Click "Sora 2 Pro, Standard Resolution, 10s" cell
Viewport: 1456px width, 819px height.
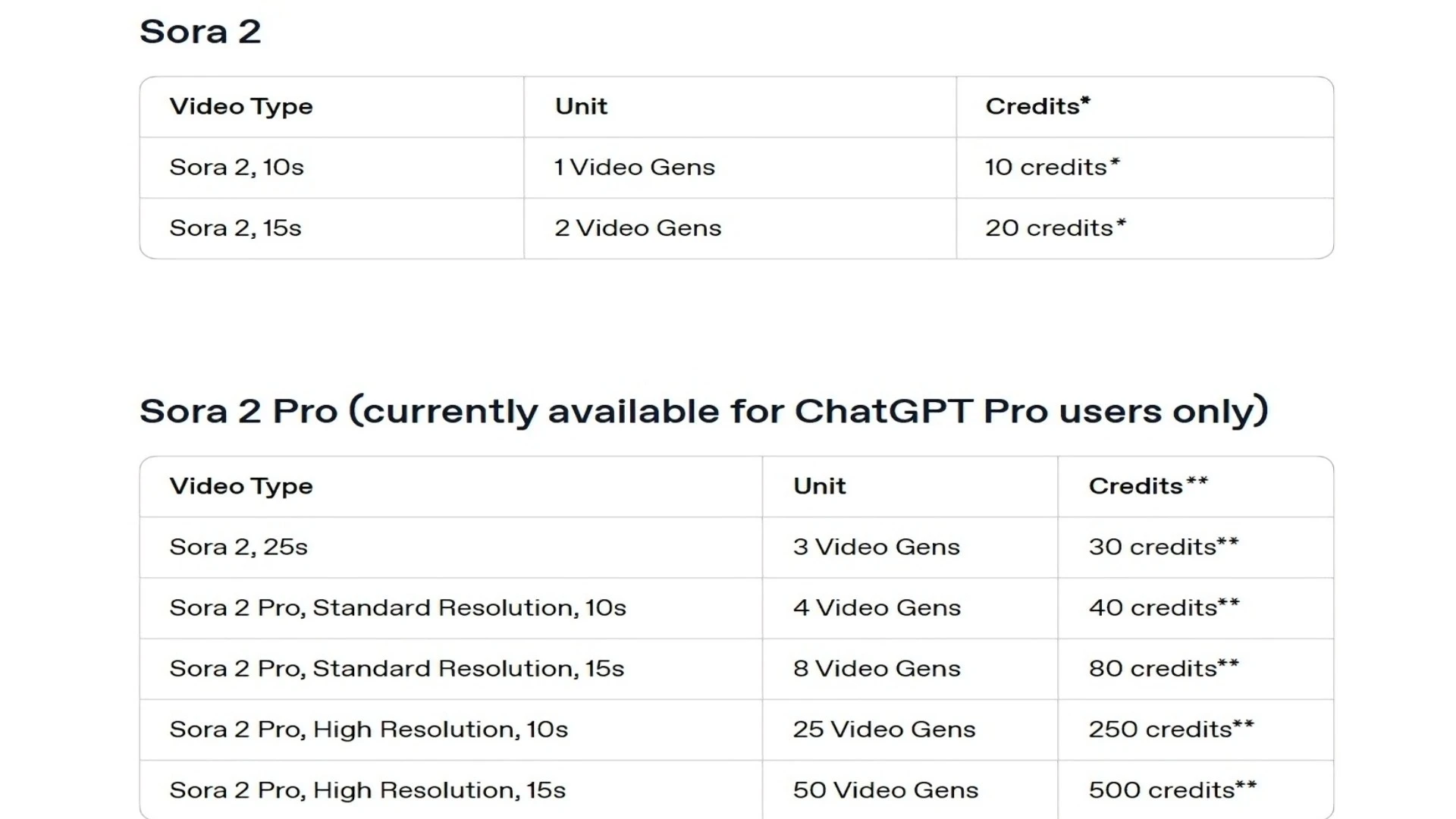[x=397, y=607]
